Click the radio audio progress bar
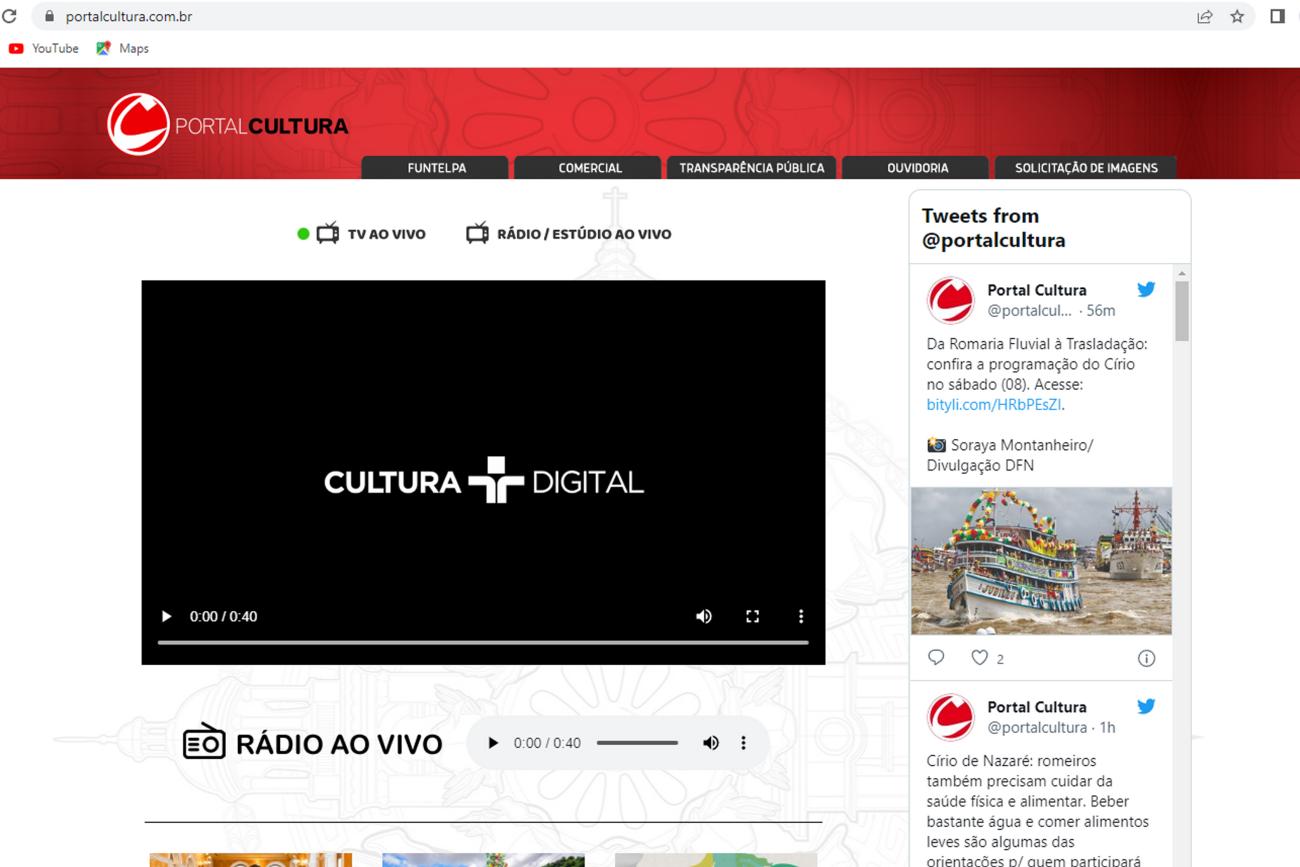This screenshot has height=867, width=1300. click(637, 743)
